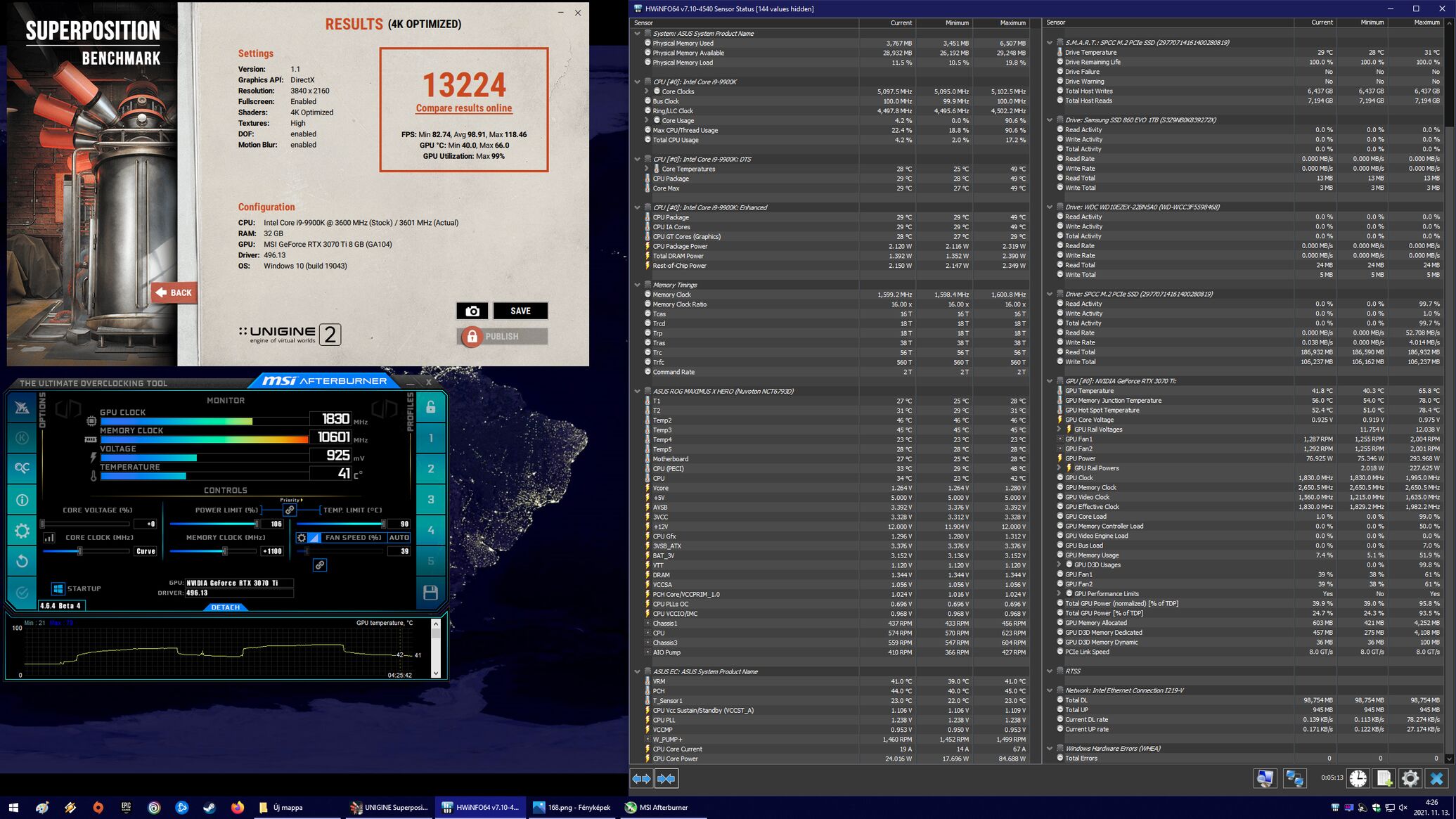Collapse GPU [#0] NVIDIA GeForce RTX 3070 Ti group

(x=1050, y=381)
